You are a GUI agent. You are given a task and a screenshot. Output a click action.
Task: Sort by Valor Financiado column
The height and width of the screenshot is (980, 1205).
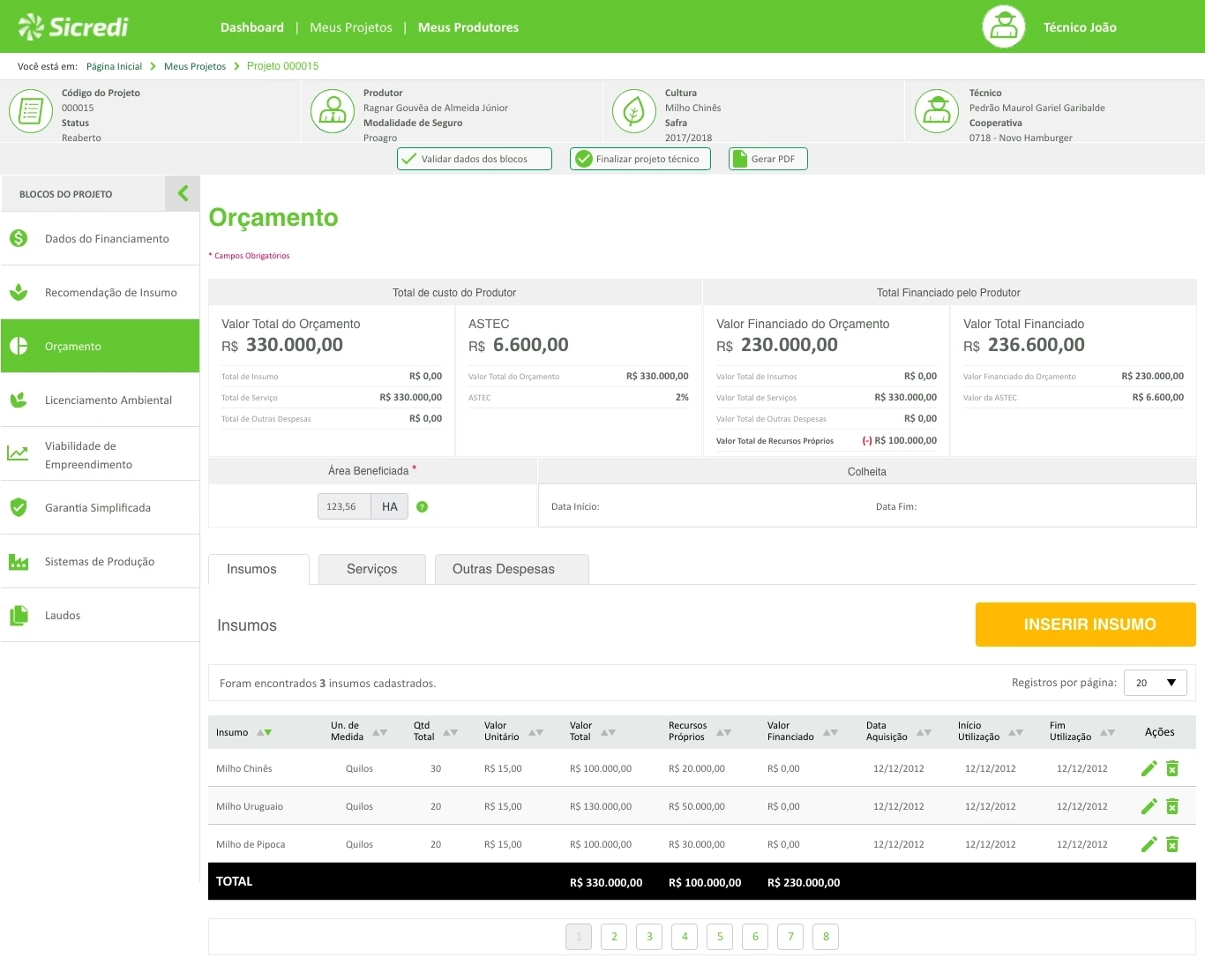pyautogui.click(x=830, y=732)
